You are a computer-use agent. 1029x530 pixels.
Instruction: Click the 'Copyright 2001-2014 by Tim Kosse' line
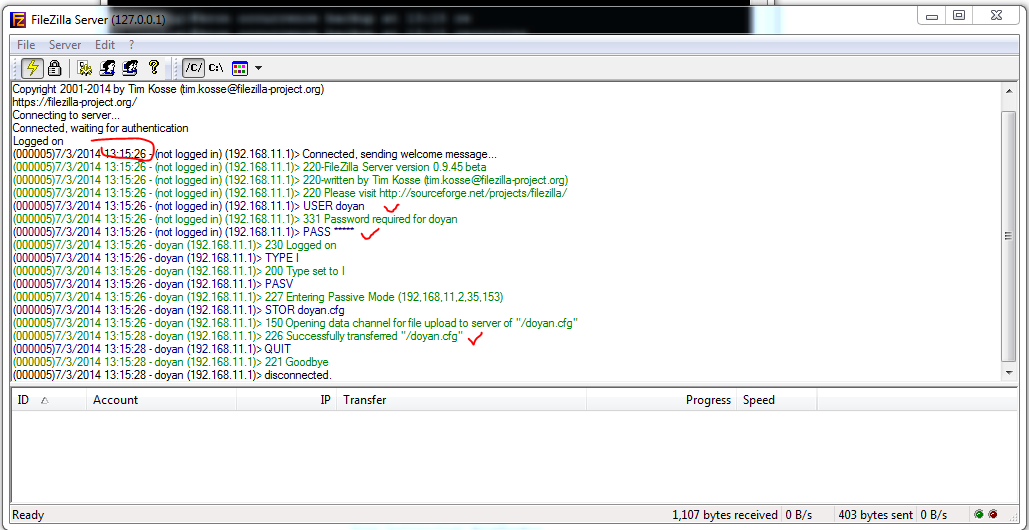click(x=168, y=89)
